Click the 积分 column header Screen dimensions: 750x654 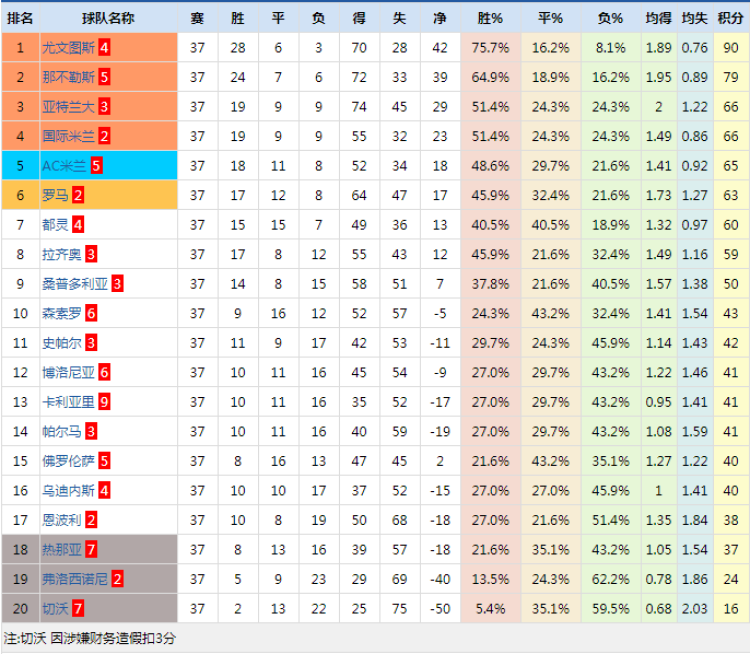(731, 18)
